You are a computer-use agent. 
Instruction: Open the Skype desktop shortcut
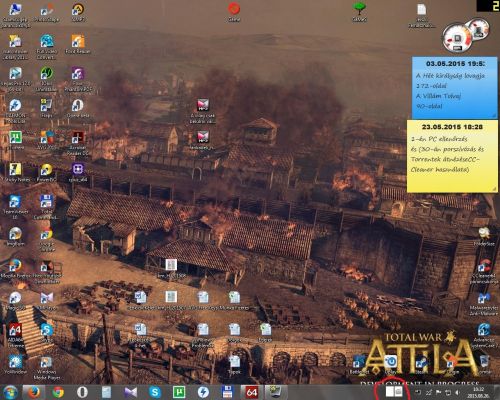(47, 332)
